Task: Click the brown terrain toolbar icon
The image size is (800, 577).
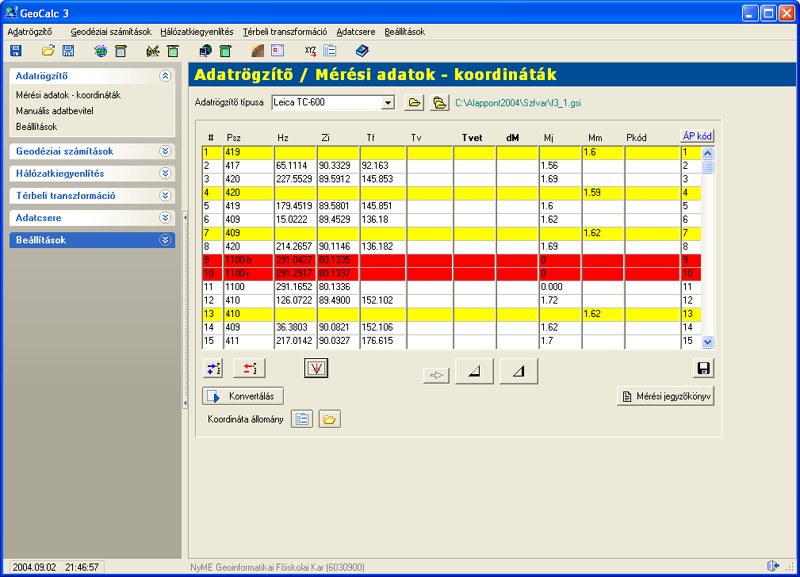Action: tap(258, 51)
